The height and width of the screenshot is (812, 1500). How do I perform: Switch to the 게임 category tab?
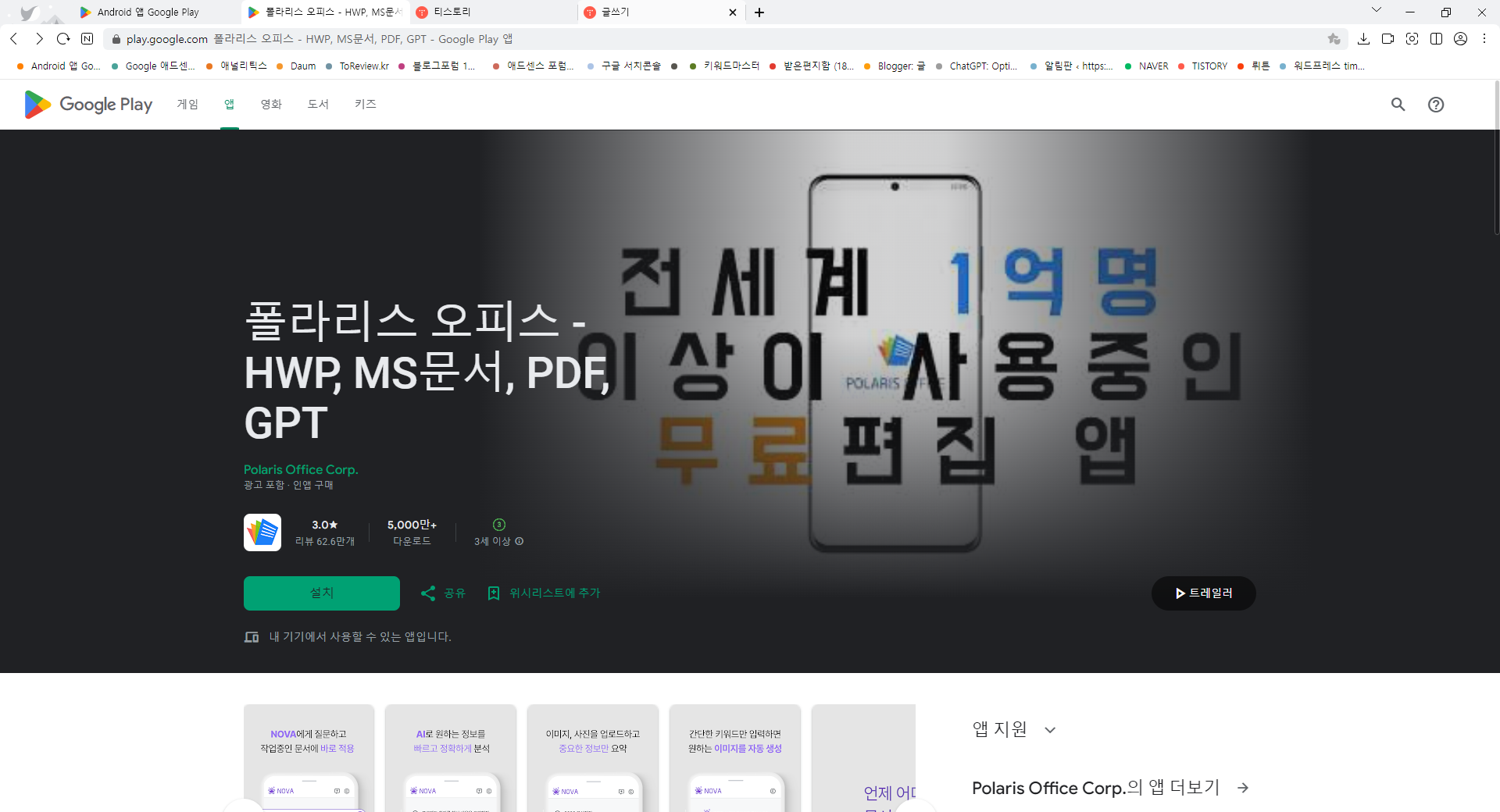[187, 104]
